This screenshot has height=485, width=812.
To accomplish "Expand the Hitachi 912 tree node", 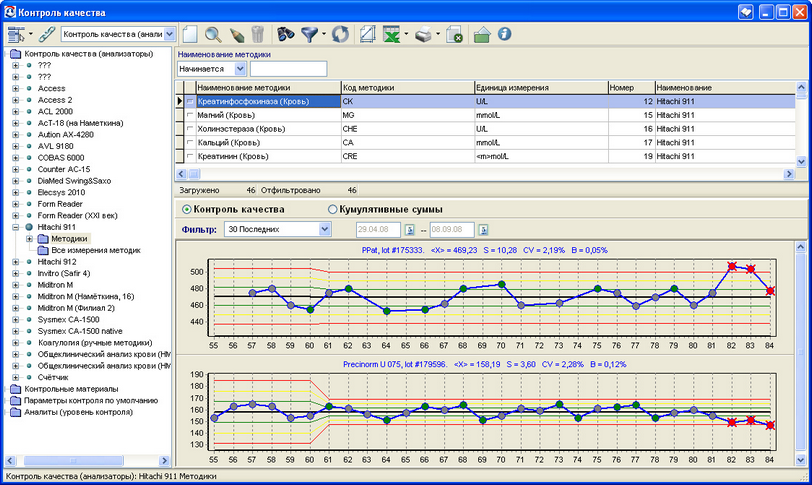I will (x=16, y=262).
